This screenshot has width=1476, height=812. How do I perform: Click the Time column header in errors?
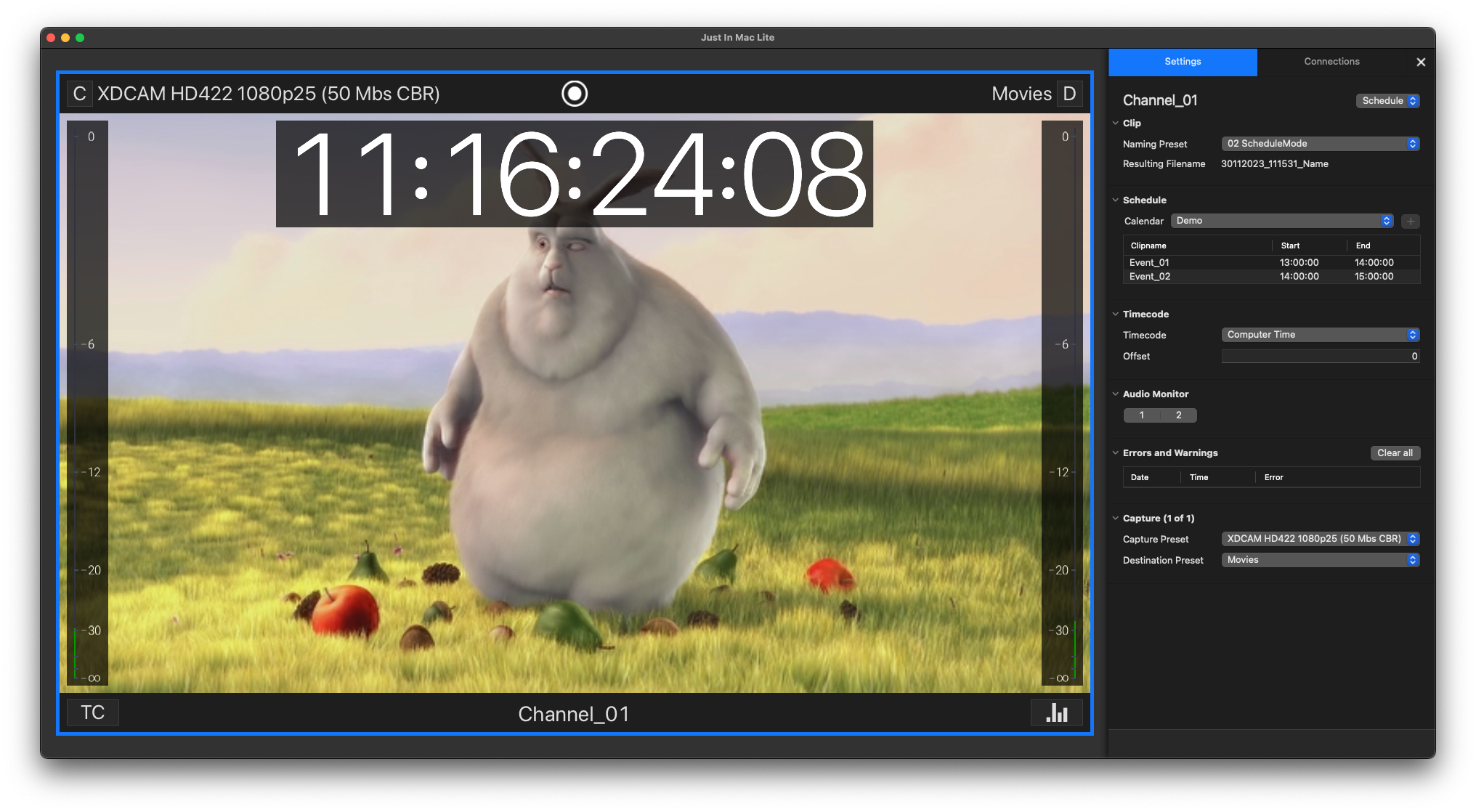pyautogui.click(x=1217, y=477)
